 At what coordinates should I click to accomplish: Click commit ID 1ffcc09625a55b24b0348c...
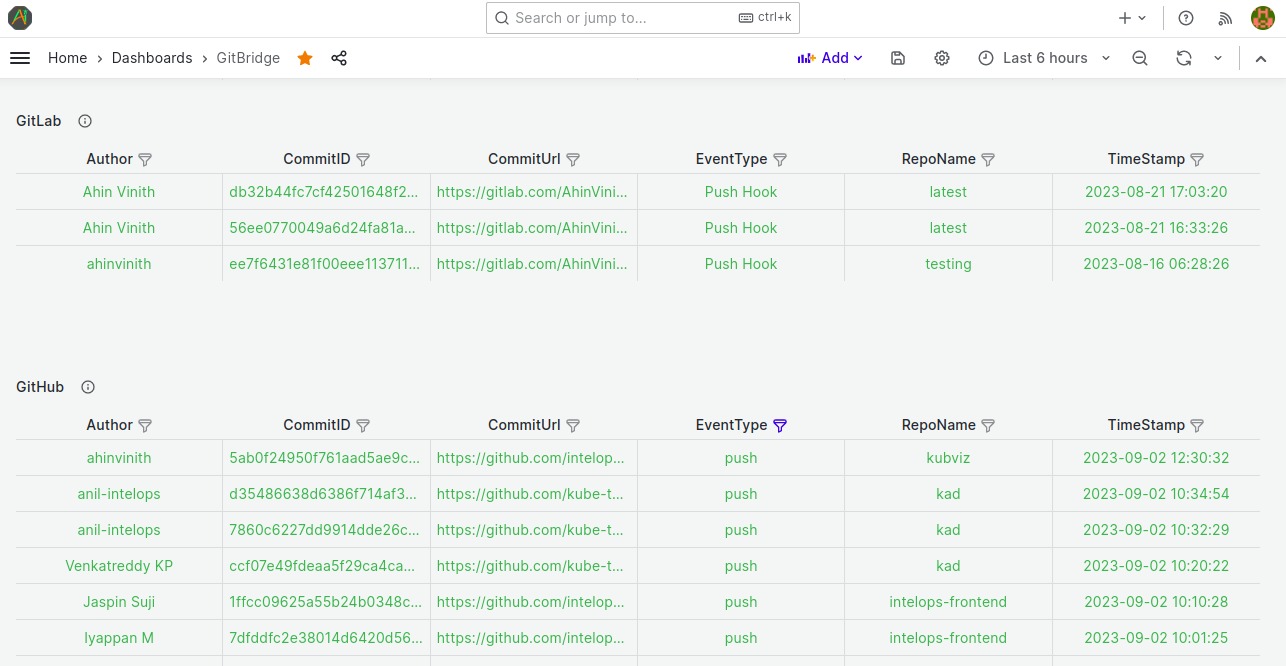tap(324, 602)
